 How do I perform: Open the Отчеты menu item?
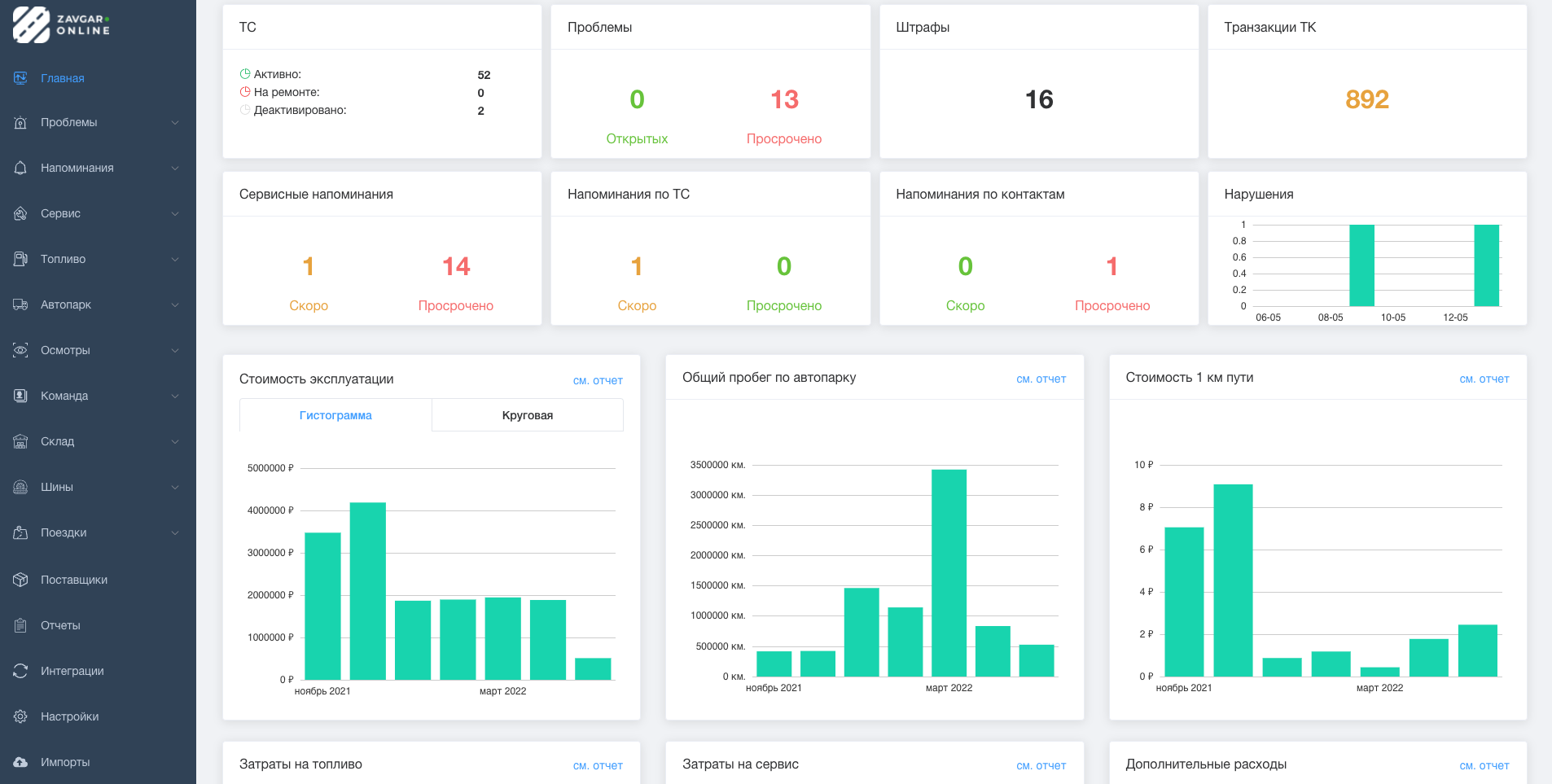coord(98,625)
